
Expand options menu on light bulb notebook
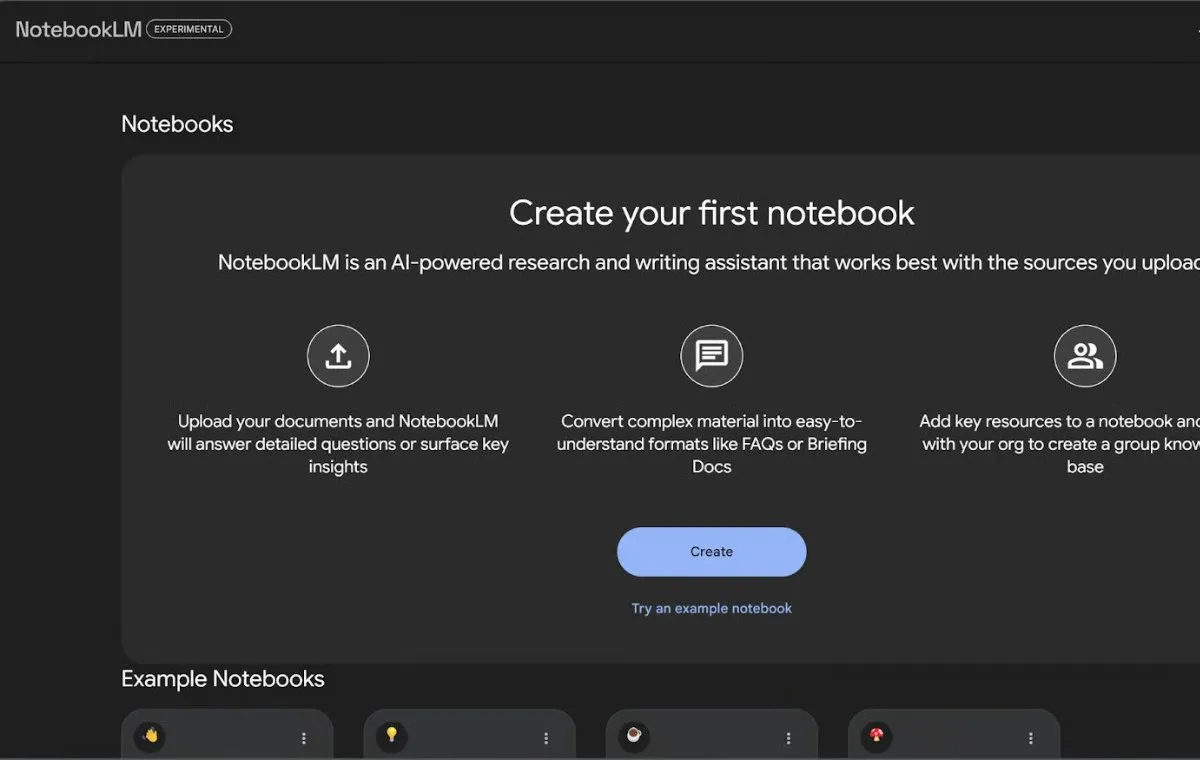point(546,738)
